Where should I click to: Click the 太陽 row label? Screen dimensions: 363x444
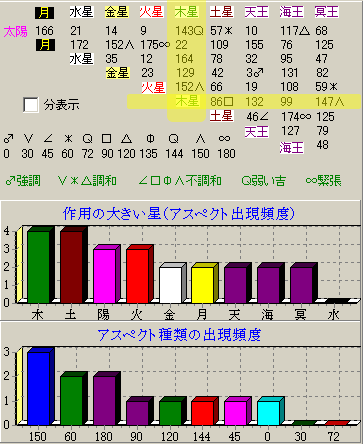tap(15, 32)
